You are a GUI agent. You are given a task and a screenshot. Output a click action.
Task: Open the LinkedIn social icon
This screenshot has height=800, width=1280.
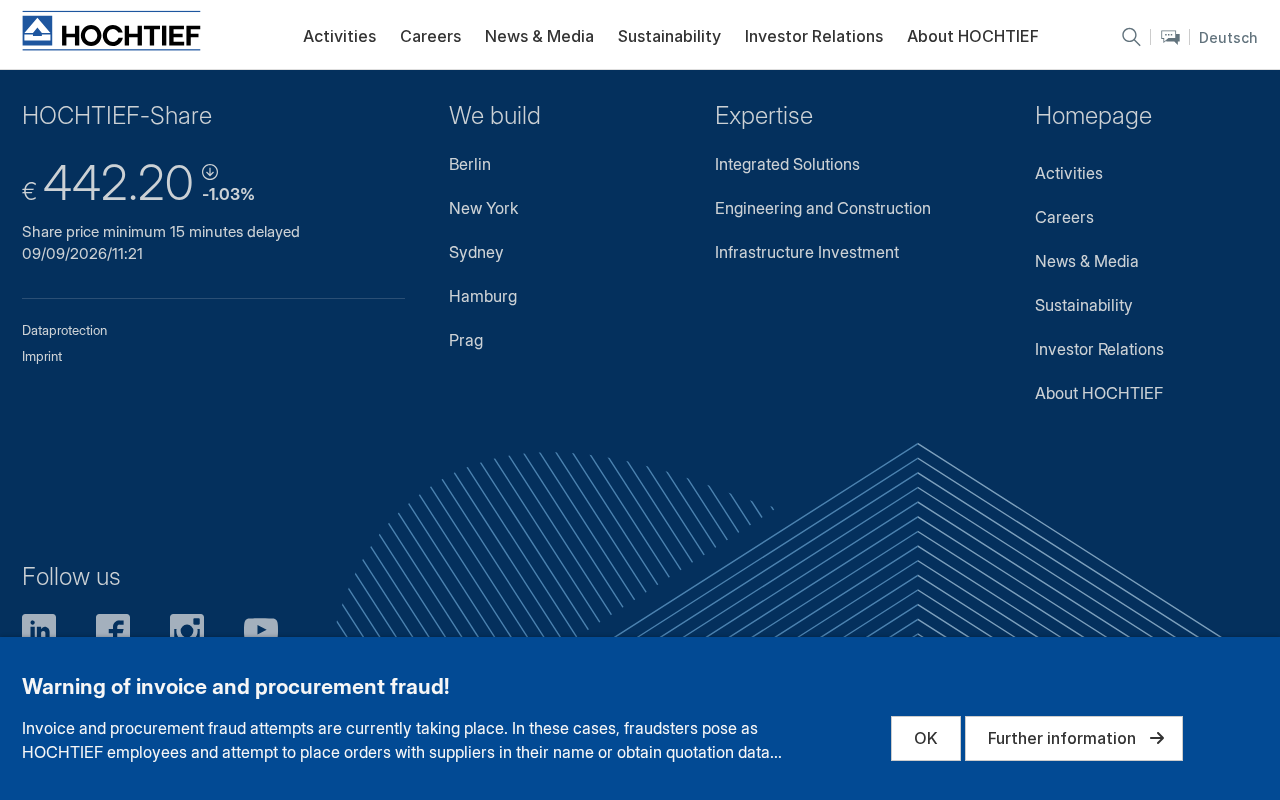[39, 626]
